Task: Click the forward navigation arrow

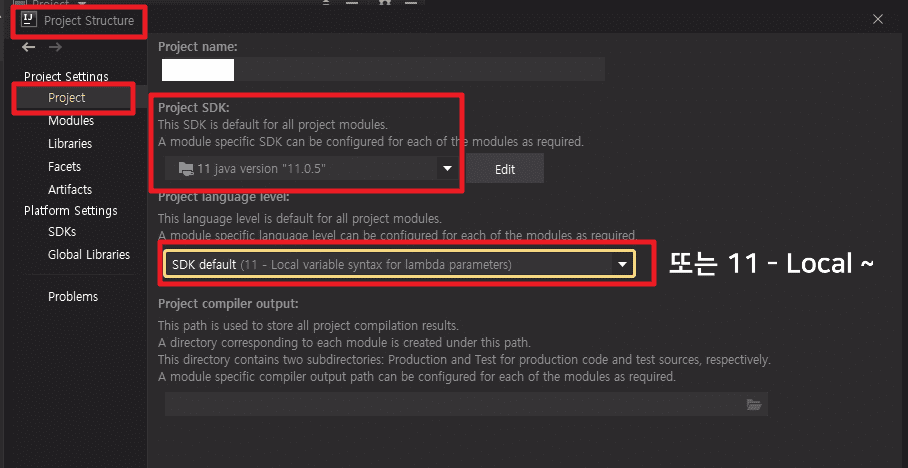Action: point(55,47)
